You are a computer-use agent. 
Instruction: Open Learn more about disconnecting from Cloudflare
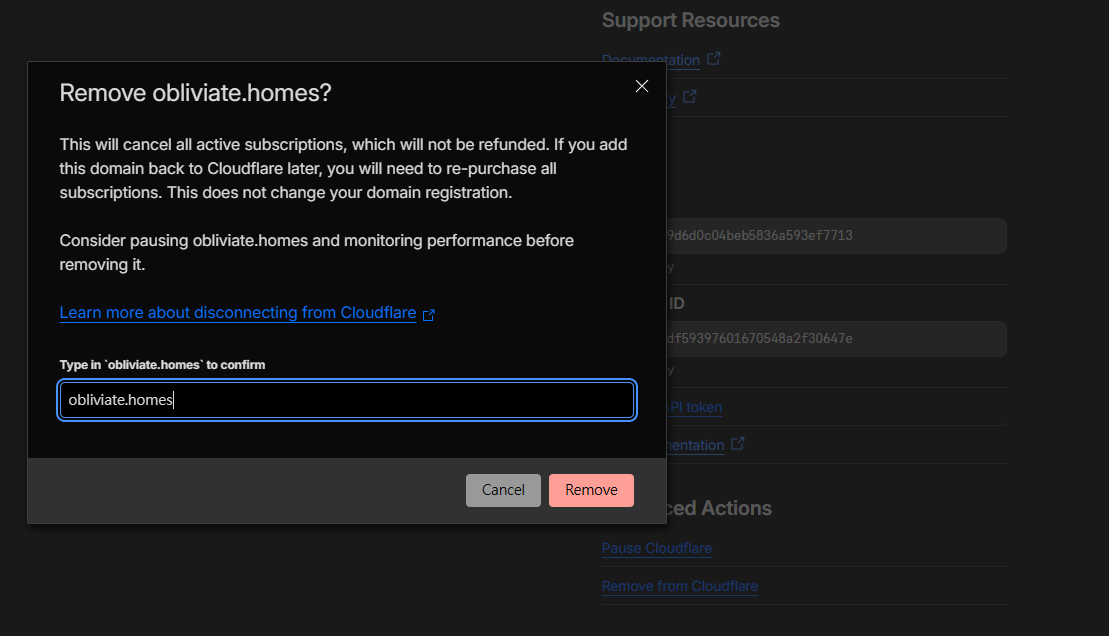[x=237, y=312]
